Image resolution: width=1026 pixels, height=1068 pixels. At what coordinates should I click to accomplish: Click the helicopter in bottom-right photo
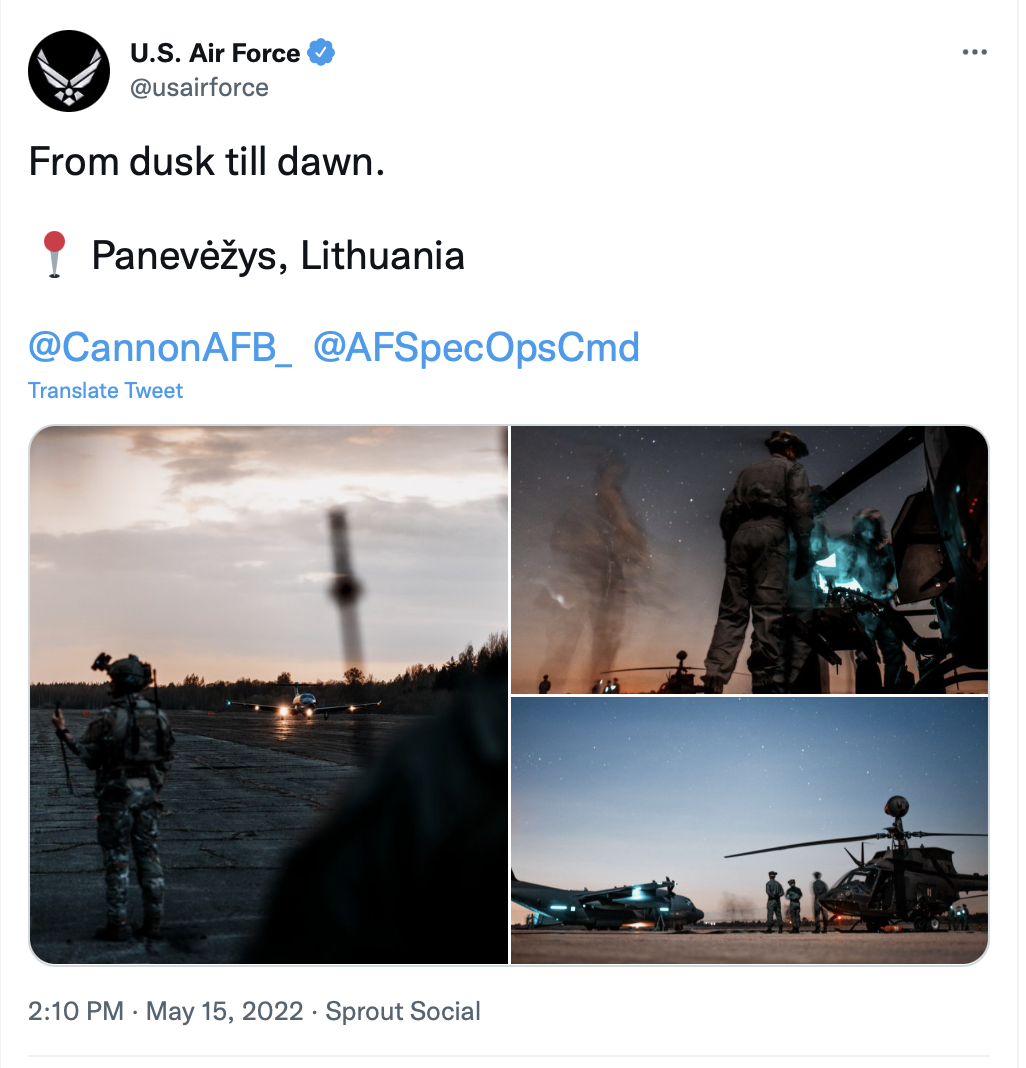click(x=879, y=868)
